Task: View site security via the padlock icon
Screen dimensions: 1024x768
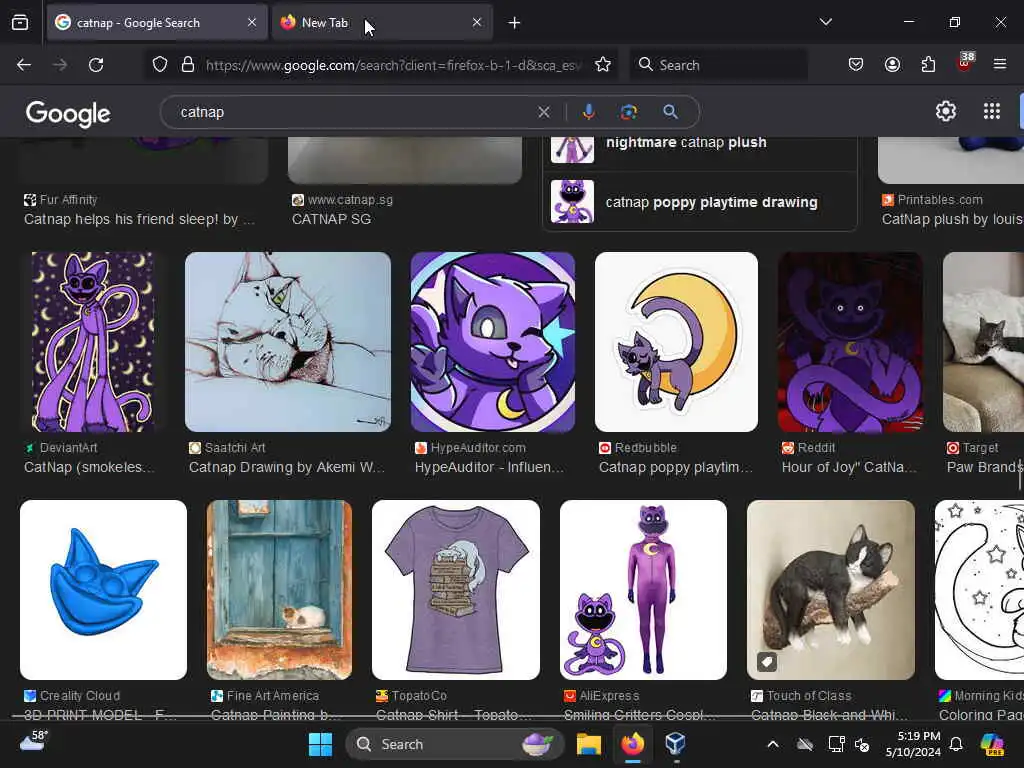Action: pos(188,65)
